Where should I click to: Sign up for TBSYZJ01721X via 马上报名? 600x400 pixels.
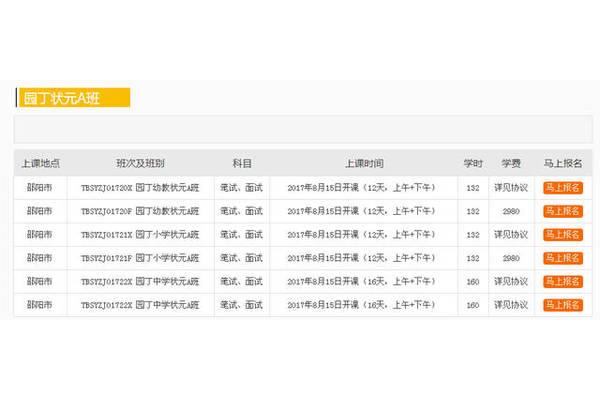[x=563, y=235]
